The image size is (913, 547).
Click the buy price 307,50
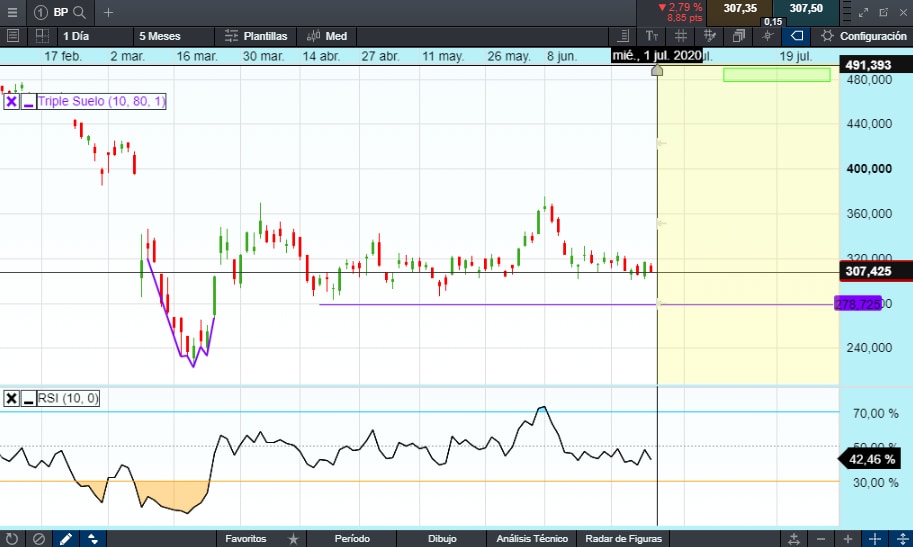pyautogui.click(x=806, y=9)
